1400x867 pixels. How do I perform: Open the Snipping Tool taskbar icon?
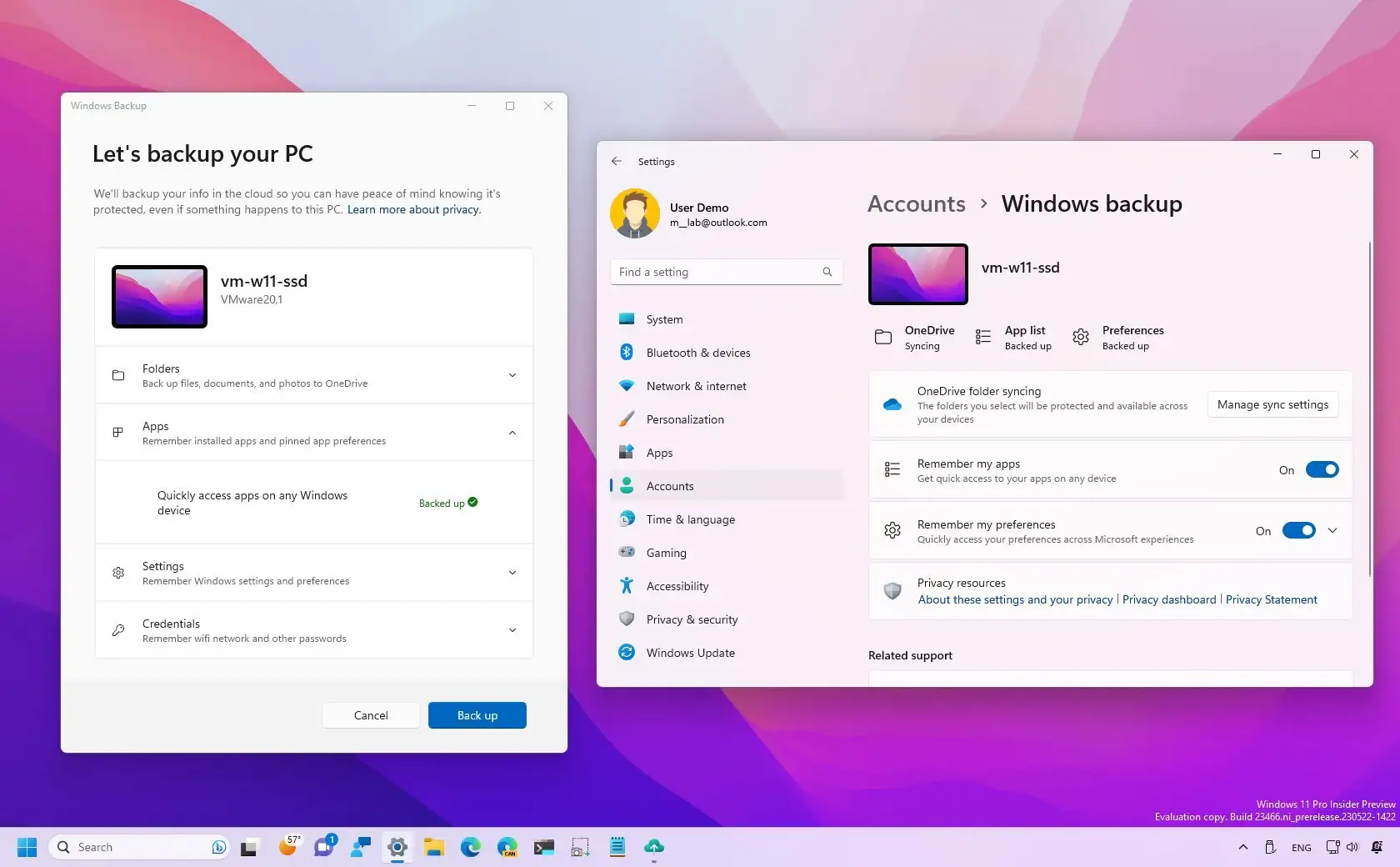pyautogui.click(x=581, y=848)
